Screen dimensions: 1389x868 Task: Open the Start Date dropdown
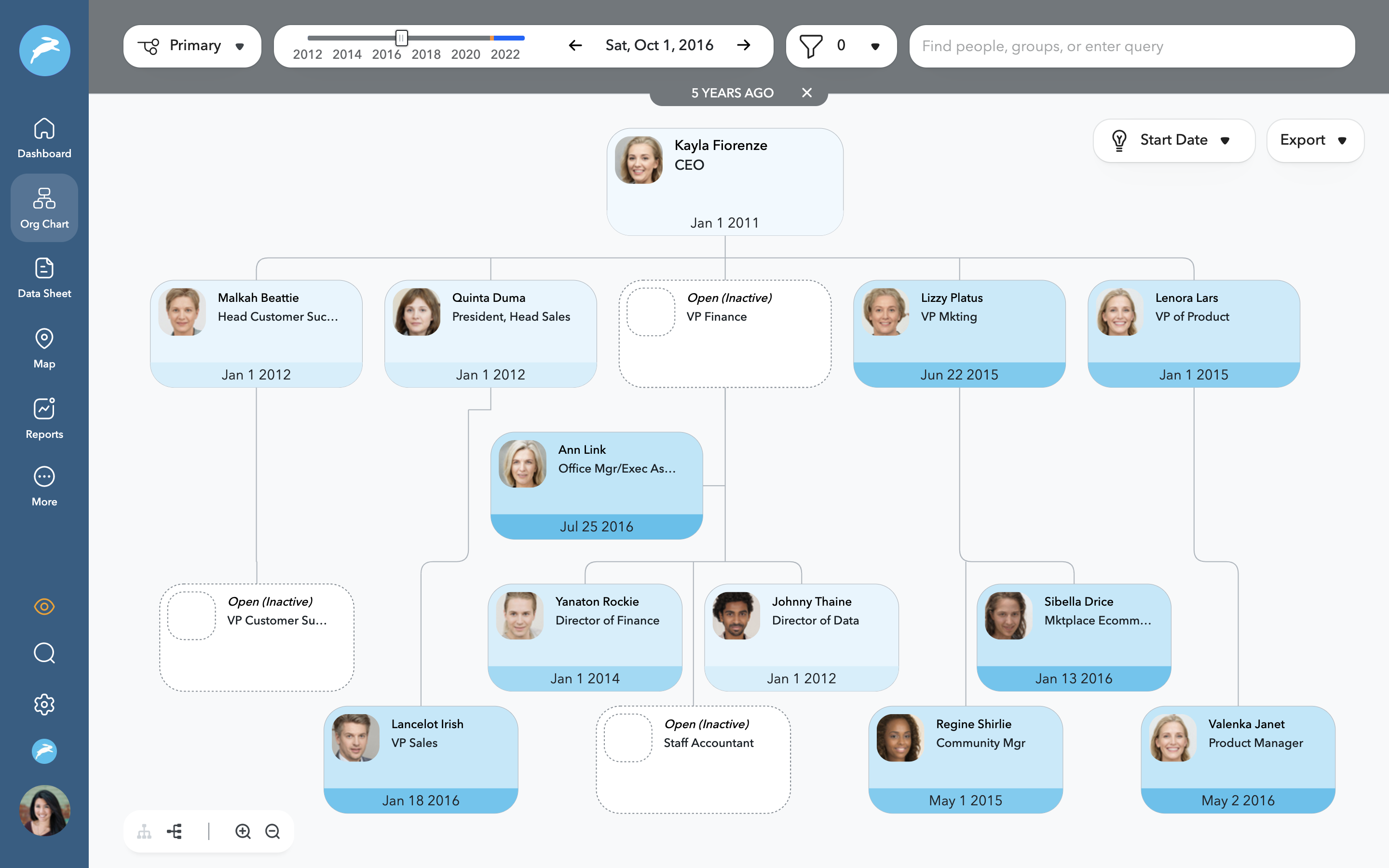pyautogui.click(x=1174, y=140)
